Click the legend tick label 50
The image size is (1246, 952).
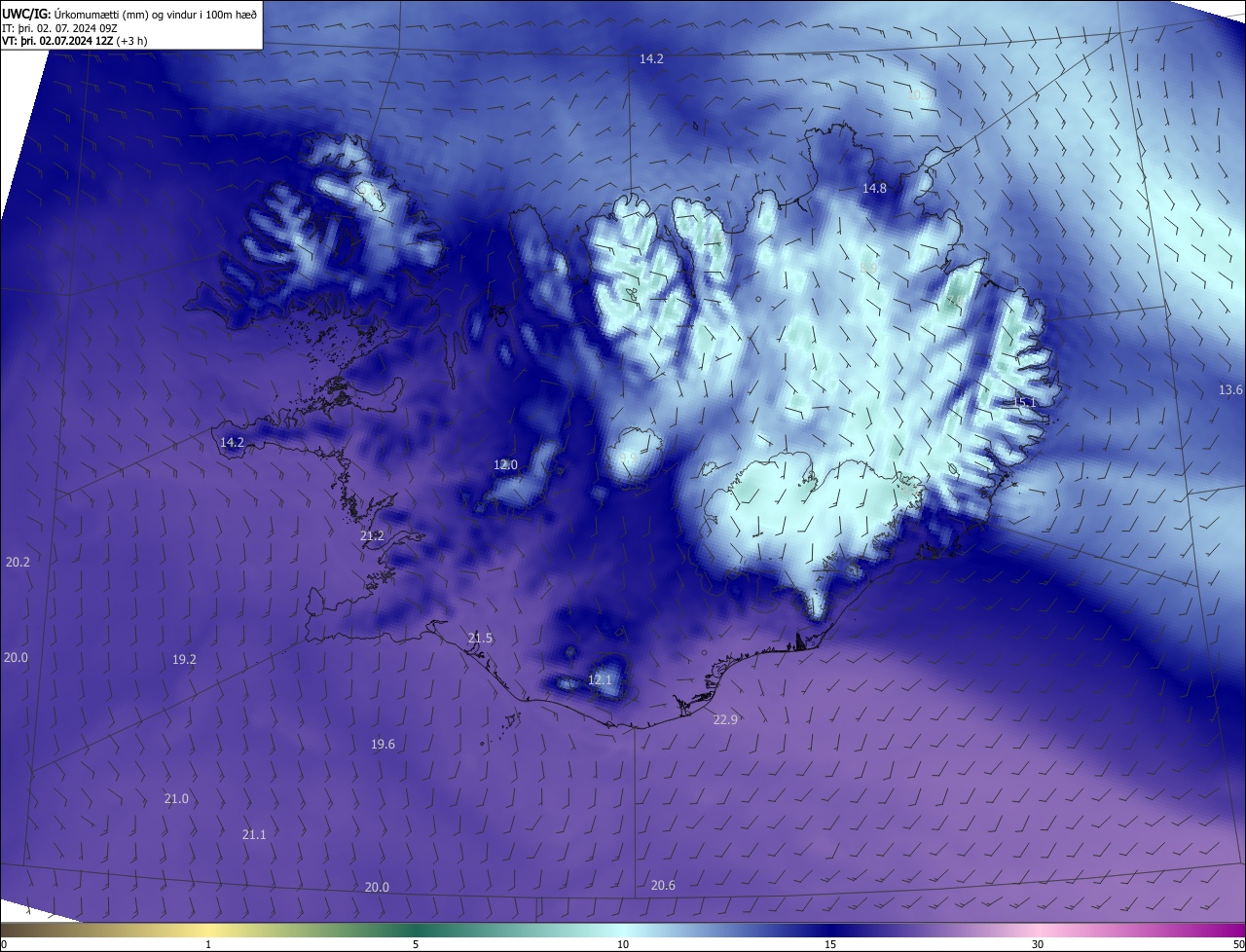click(1238, 945)
